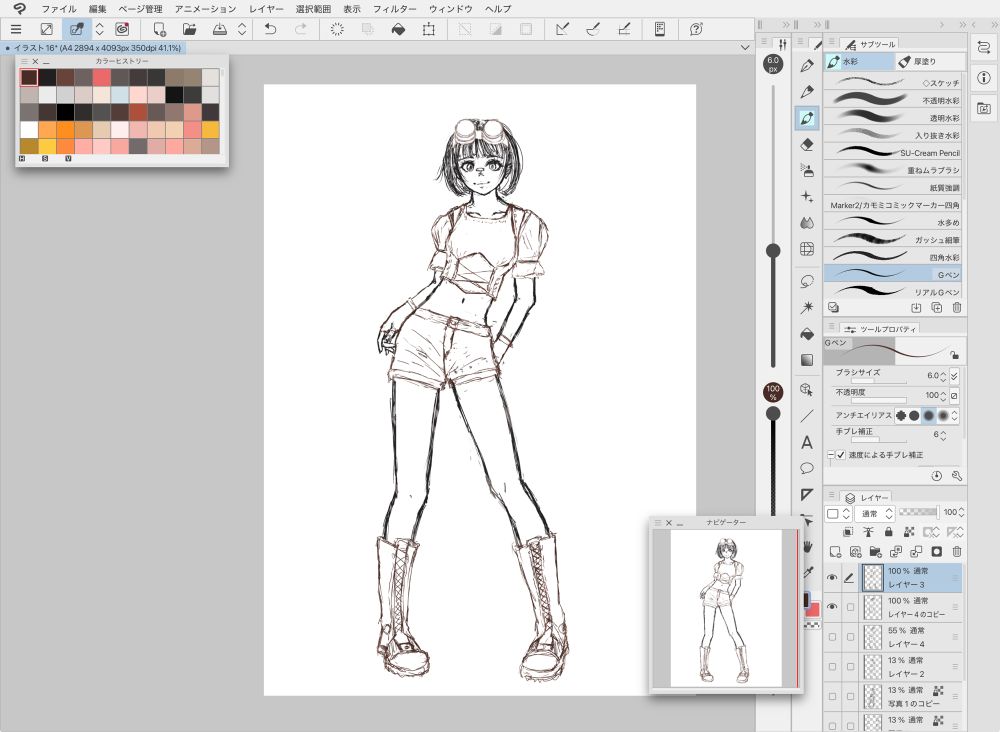The height and width of the screenshot is (732, 1000).
Task: Select the Gradient tool
Action: pyautogui.click(x=807, y=360)
